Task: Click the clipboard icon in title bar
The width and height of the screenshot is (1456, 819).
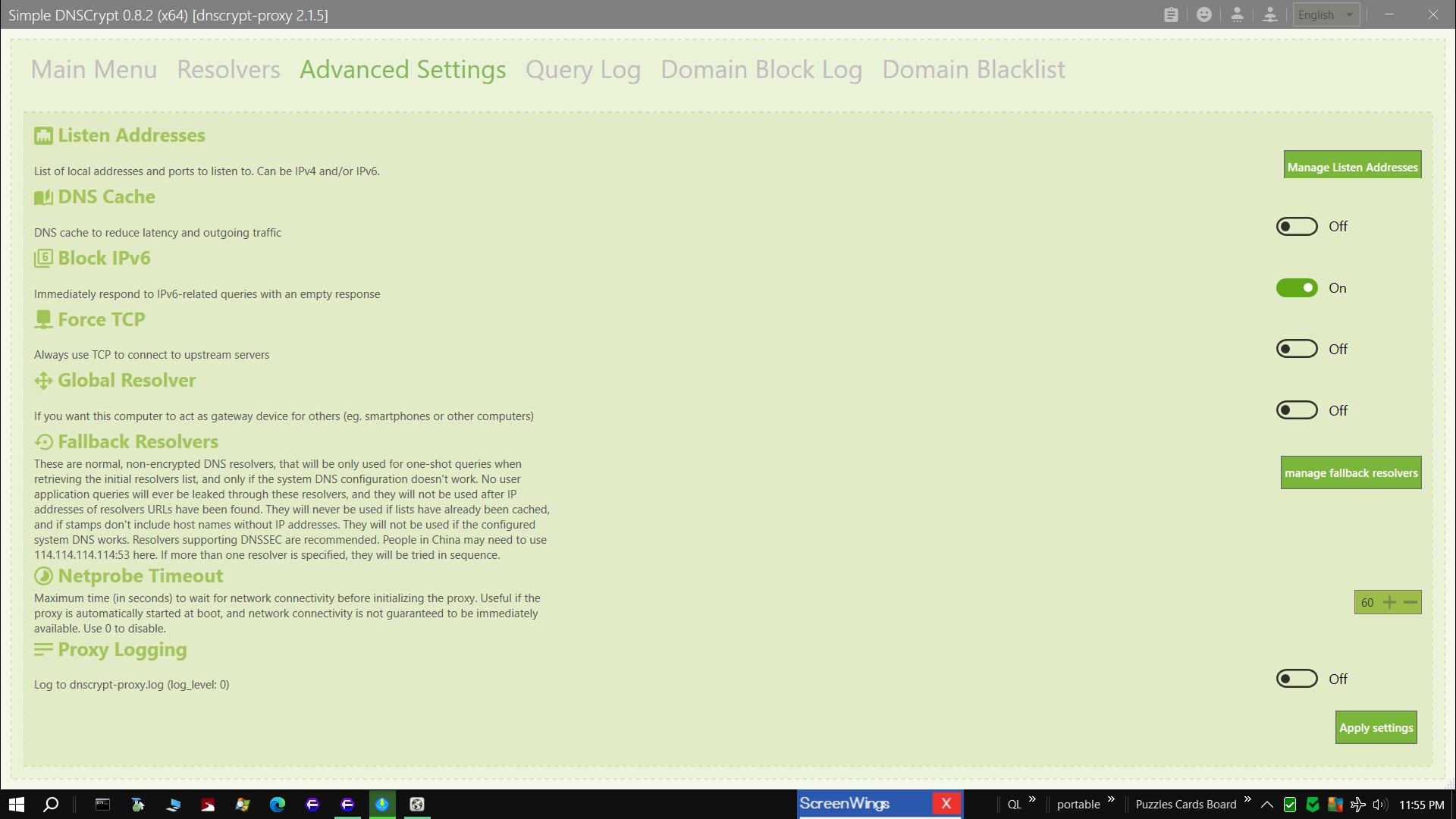Action: (x=1171, y=14)
